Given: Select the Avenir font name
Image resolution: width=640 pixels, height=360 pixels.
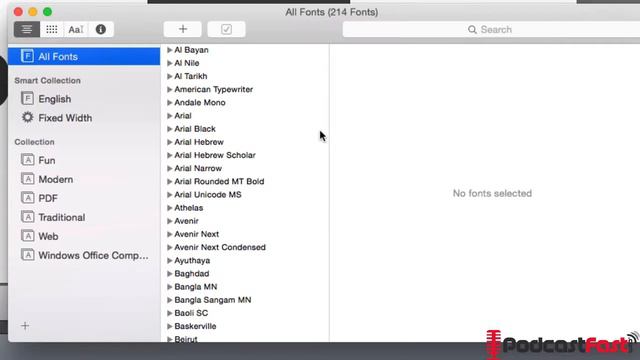Looking at the screenshot, I should tap(186, 221).
